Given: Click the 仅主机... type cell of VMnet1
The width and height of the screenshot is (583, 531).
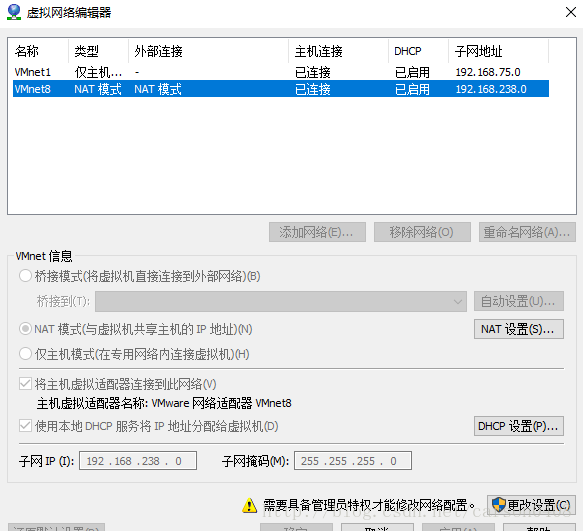Looking at the screenshot, I should pyautogui.click(x=98, y=72).
